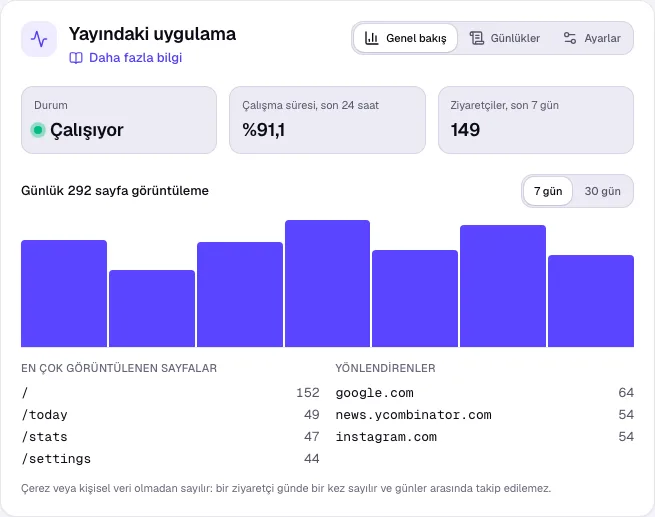Click the 149 visitors value
Screen dimensions: 655x517
coord(465,130)
